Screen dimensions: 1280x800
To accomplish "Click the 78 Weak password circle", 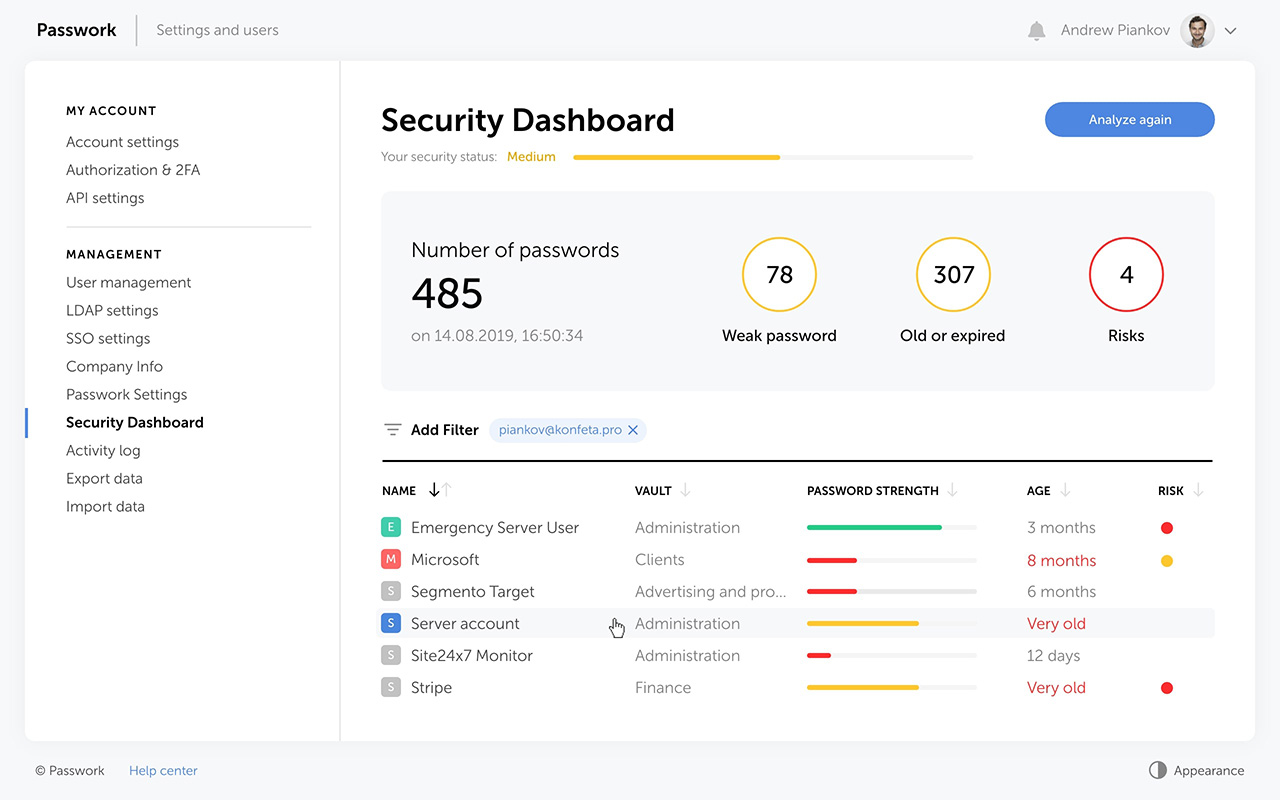I will point(779,275).
